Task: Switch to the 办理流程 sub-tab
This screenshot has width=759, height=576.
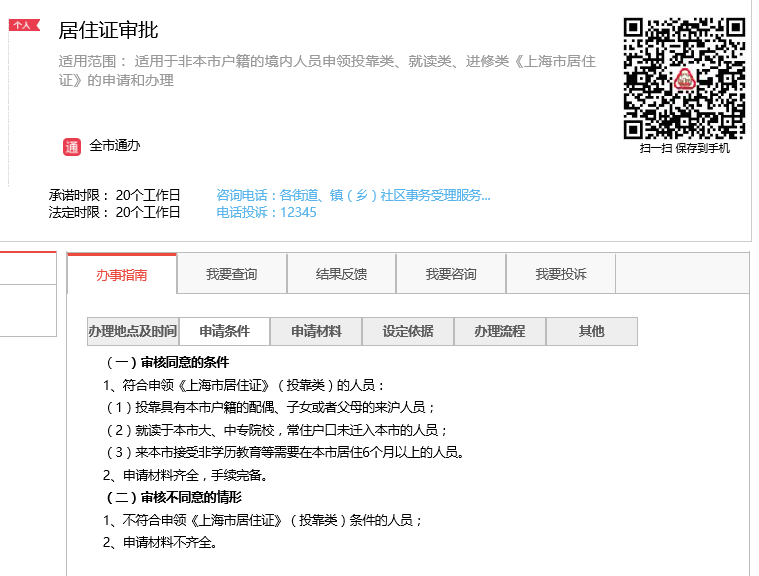Action: click(x=500, y=331)
